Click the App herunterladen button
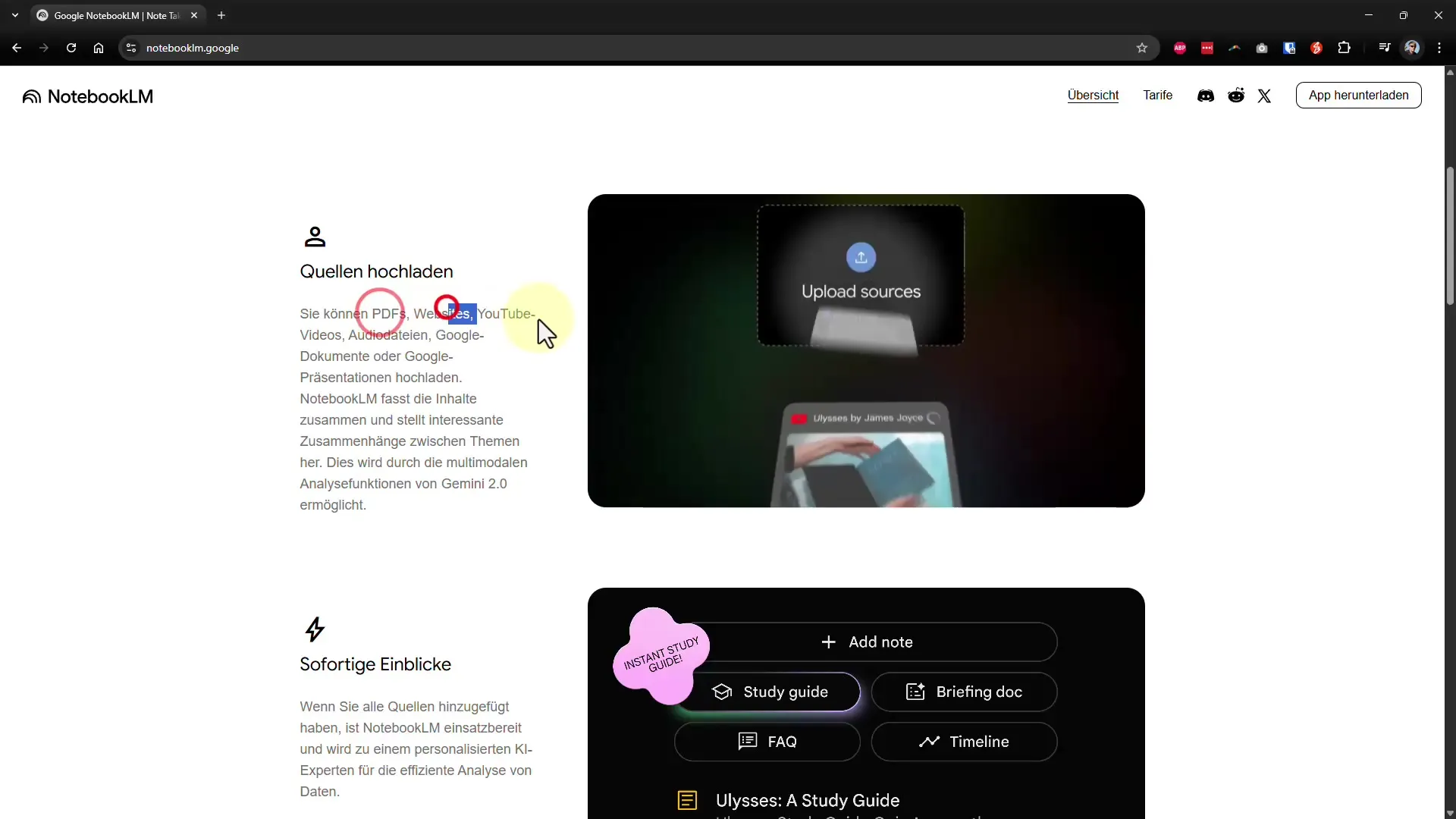 1358,96
